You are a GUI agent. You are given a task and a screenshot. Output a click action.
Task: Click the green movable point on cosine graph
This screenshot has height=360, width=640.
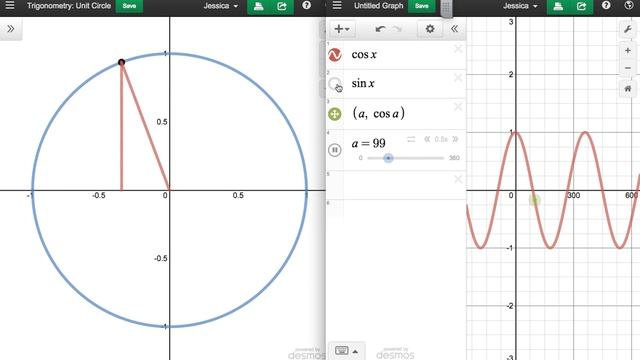click(x=534, y=200)
